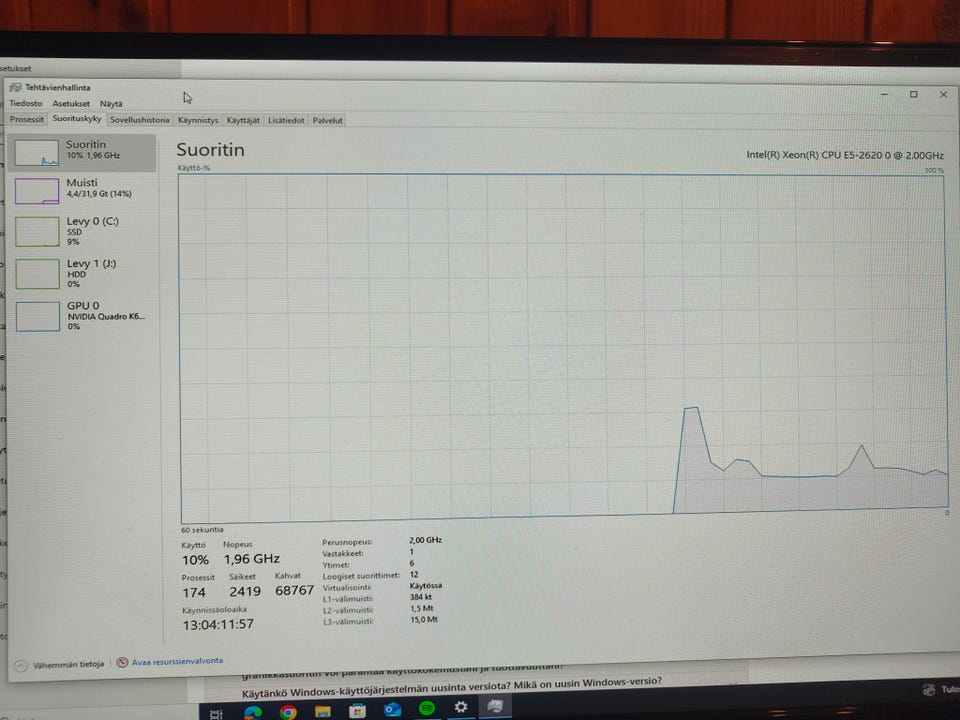960x720 pixels.
Task: Click the 60 sekuntia graph label
Action: tap(202, 530)
